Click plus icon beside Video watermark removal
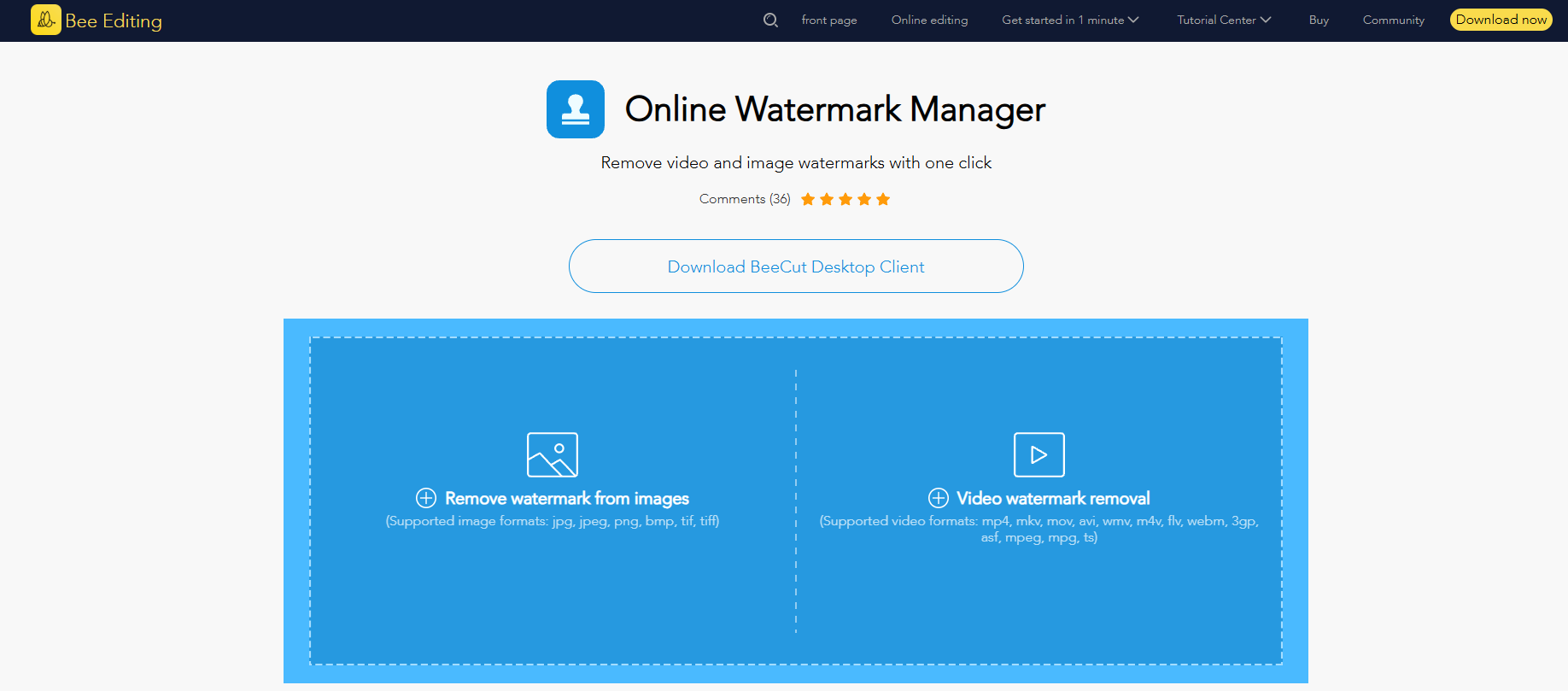1568x691 pixels. point(939,498)
